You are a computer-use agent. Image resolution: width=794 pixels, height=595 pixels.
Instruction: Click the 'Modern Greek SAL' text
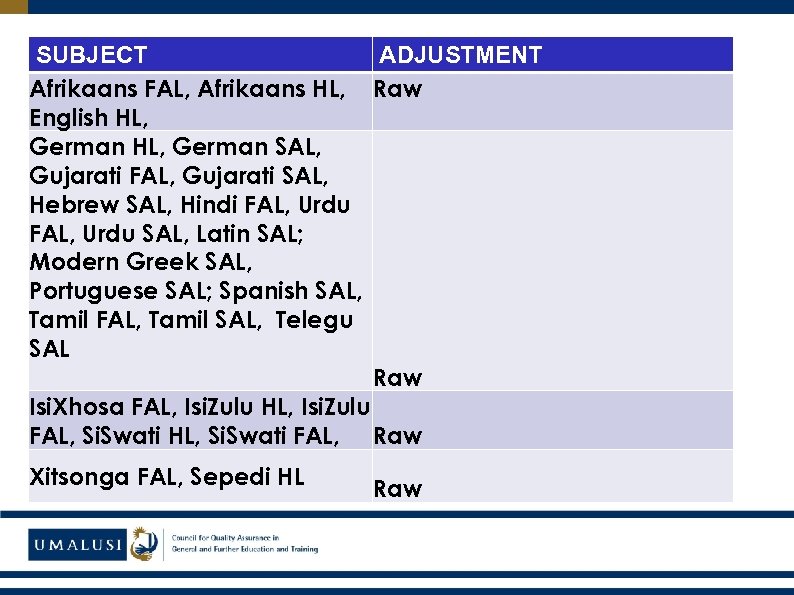[141, 262]
